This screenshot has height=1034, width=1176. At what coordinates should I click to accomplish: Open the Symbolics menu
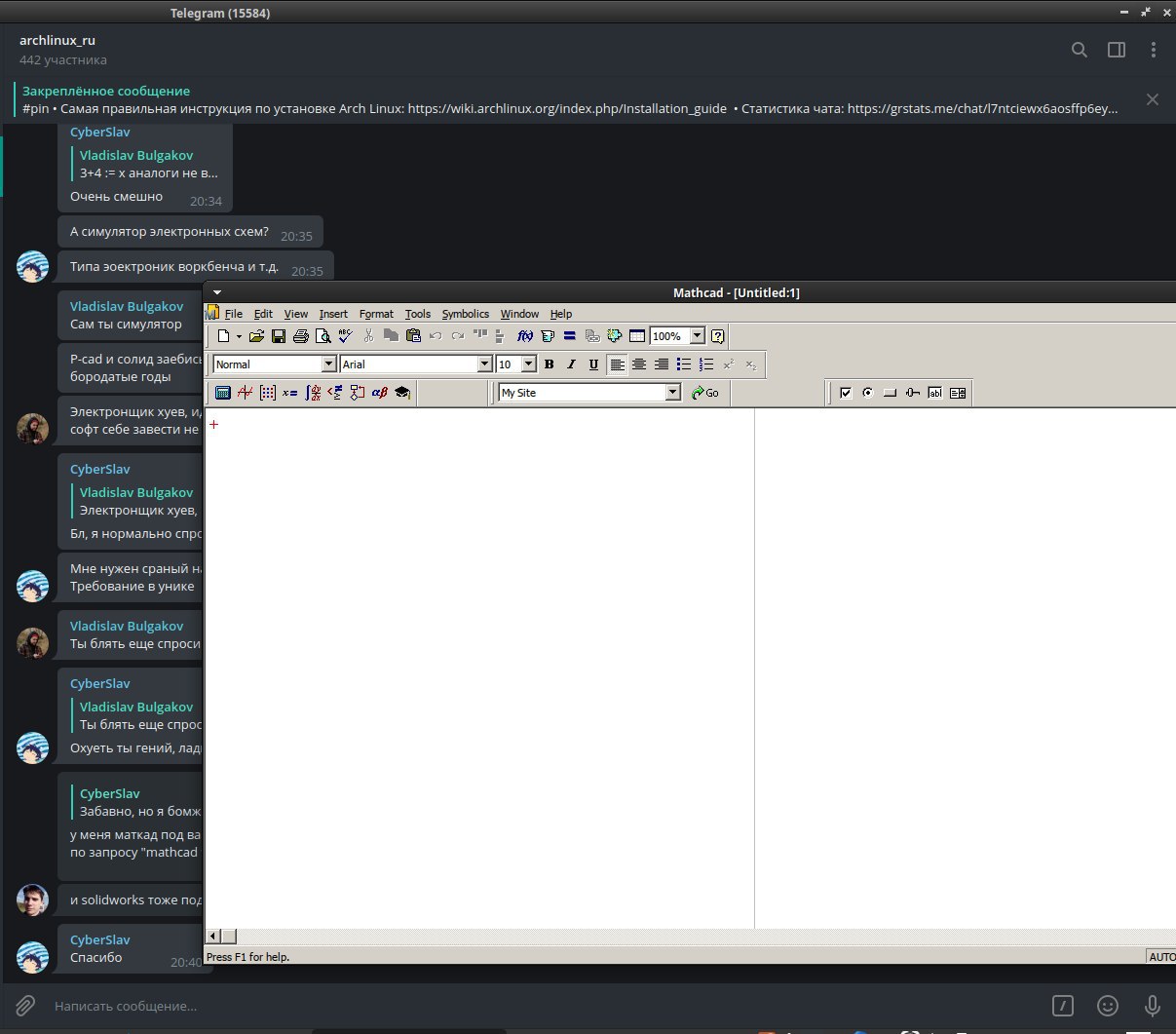pos(466,314)
